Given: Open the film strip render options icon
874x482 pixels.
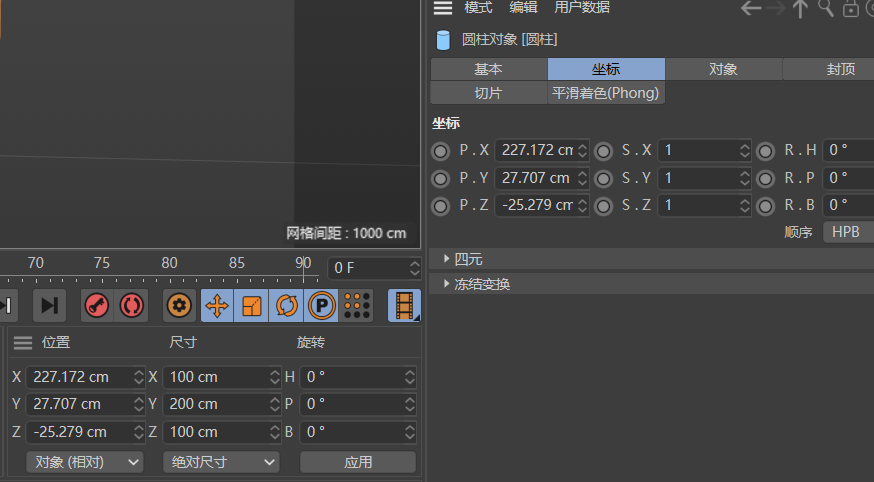Looking at the screenshot, I should point(404,305).
